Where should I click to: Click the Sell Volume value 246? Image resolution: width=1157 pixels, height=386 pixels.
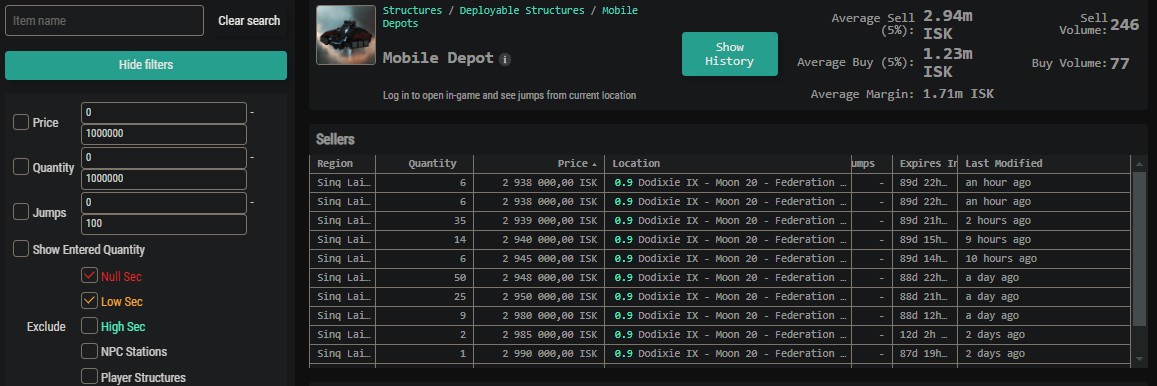pos(1125,24)
